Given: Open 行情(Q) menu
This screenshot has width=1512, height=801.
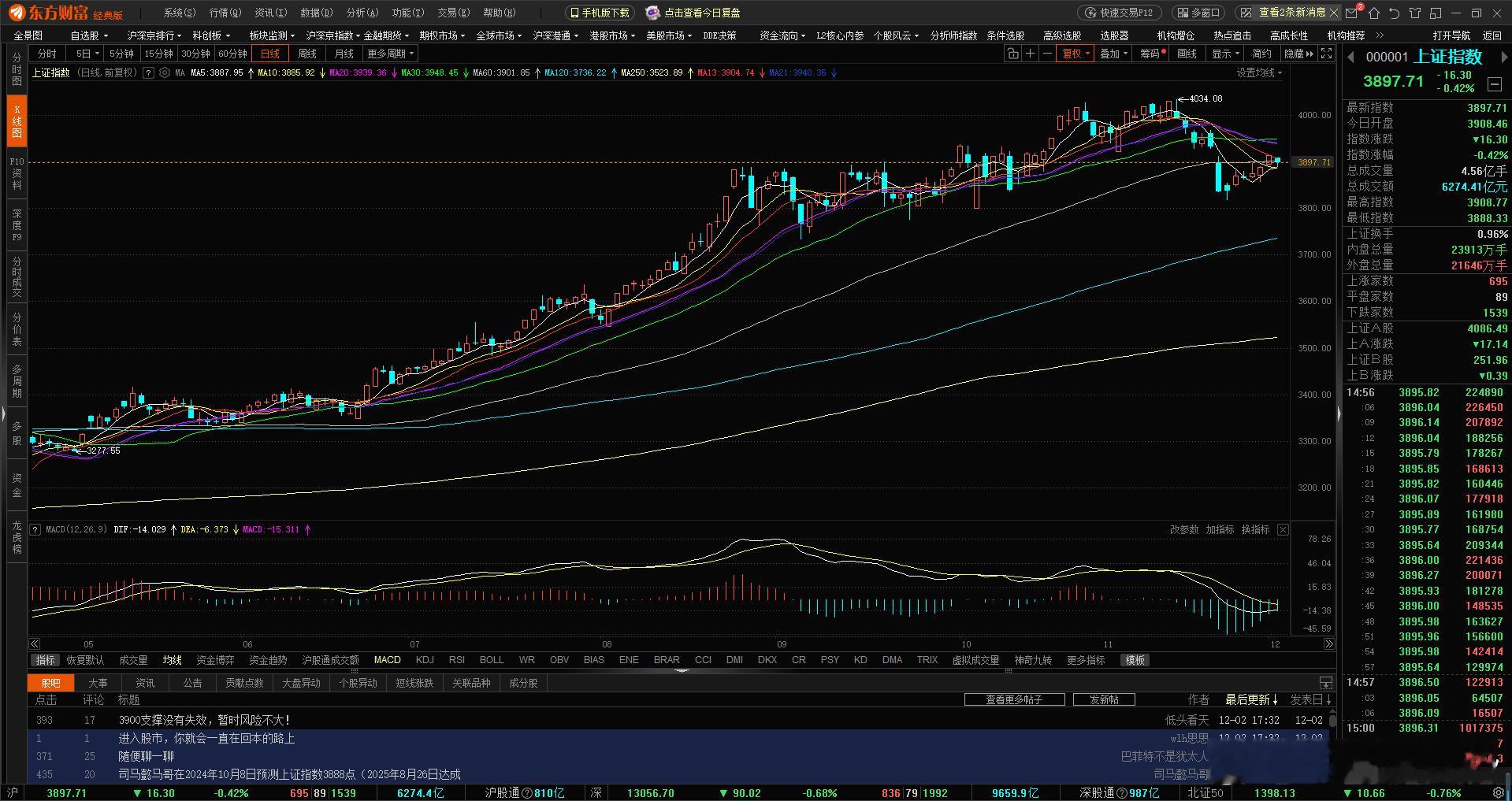Looking at the screenshot, I should click(x=225, y=13).
